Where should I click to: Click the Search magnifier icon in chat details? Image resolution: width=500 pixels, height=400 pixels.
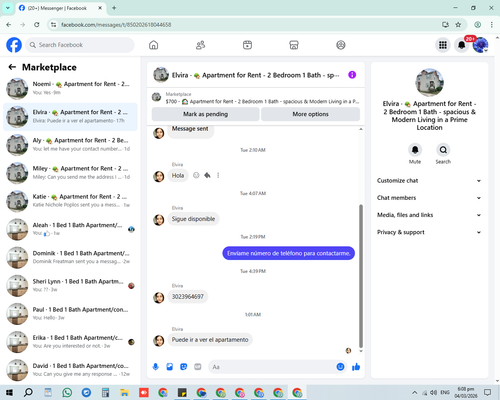(x=443, y=150)
